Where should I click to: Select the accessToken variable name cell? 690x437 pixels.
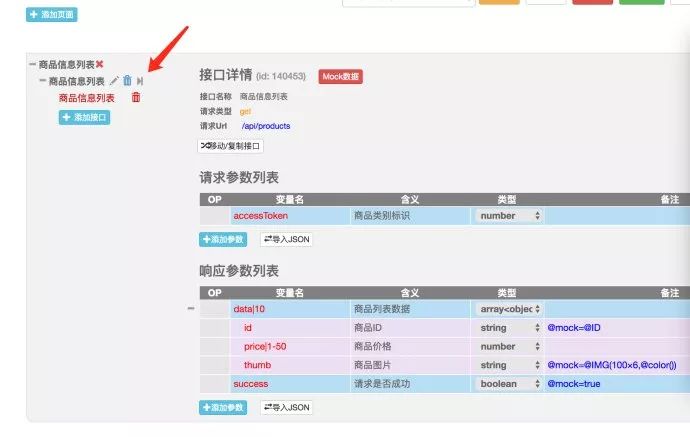pos(290,216)
